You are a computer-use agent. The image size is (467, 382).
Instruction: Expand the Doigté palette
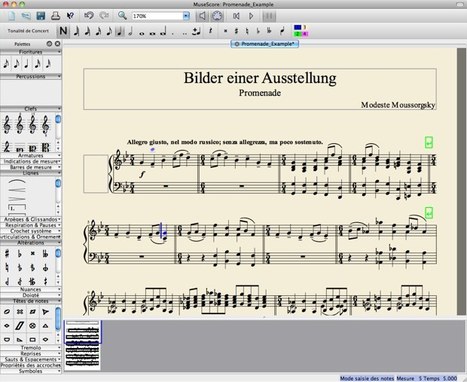click(x=31, y=295)
